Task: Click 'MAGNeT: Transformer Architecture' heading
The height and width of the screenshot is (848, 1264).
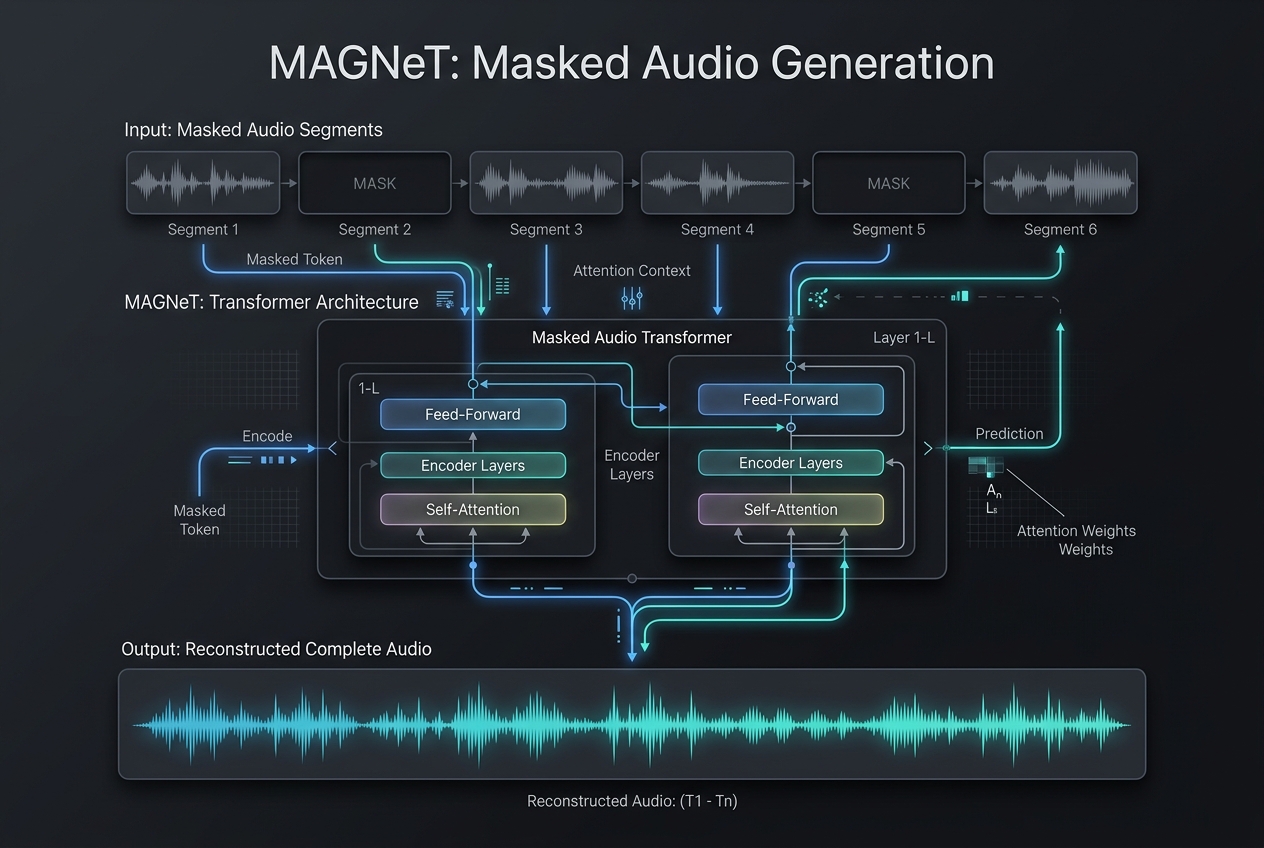Action: [271, 301]
